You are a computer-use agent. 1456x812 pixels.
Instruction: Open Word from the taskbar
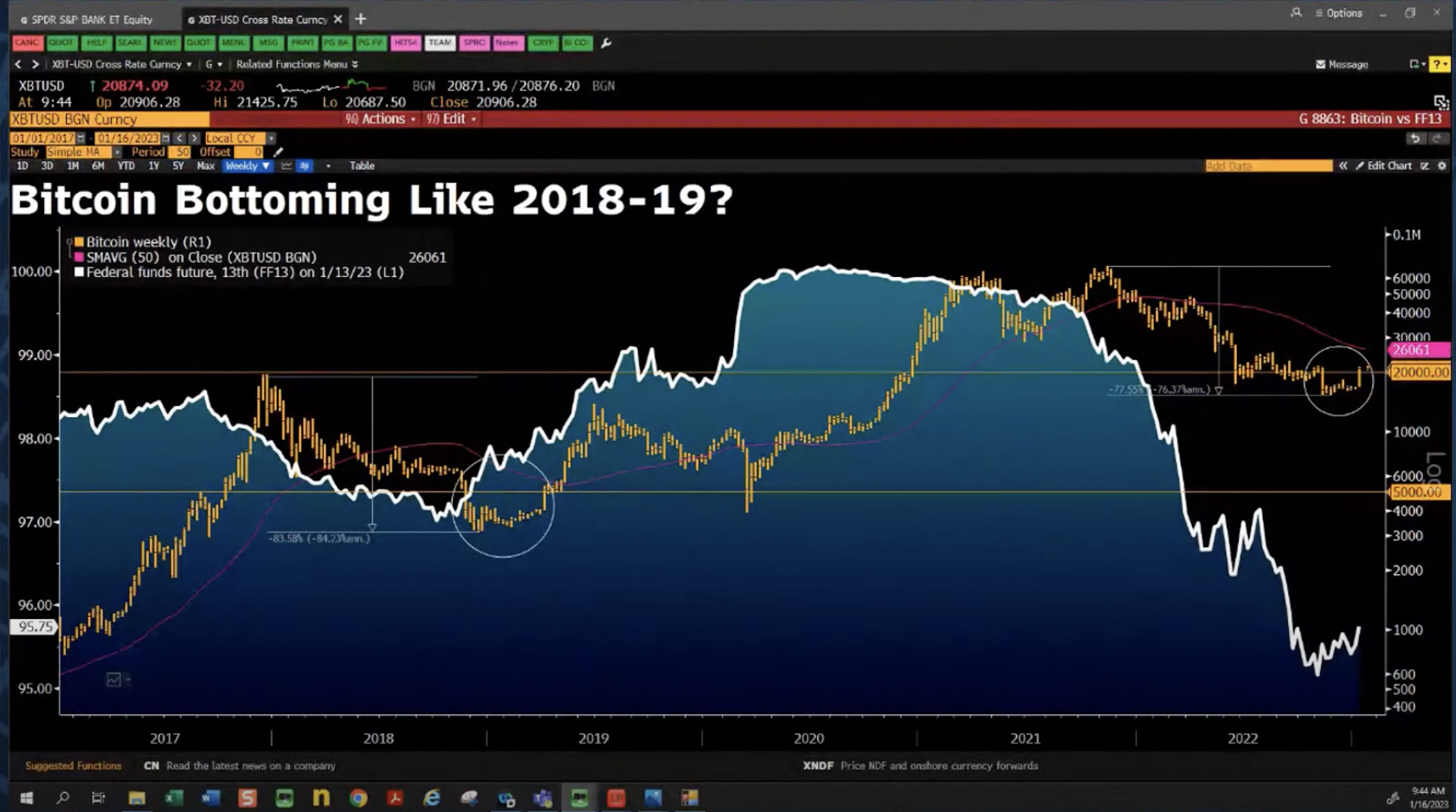click(210, 797)
